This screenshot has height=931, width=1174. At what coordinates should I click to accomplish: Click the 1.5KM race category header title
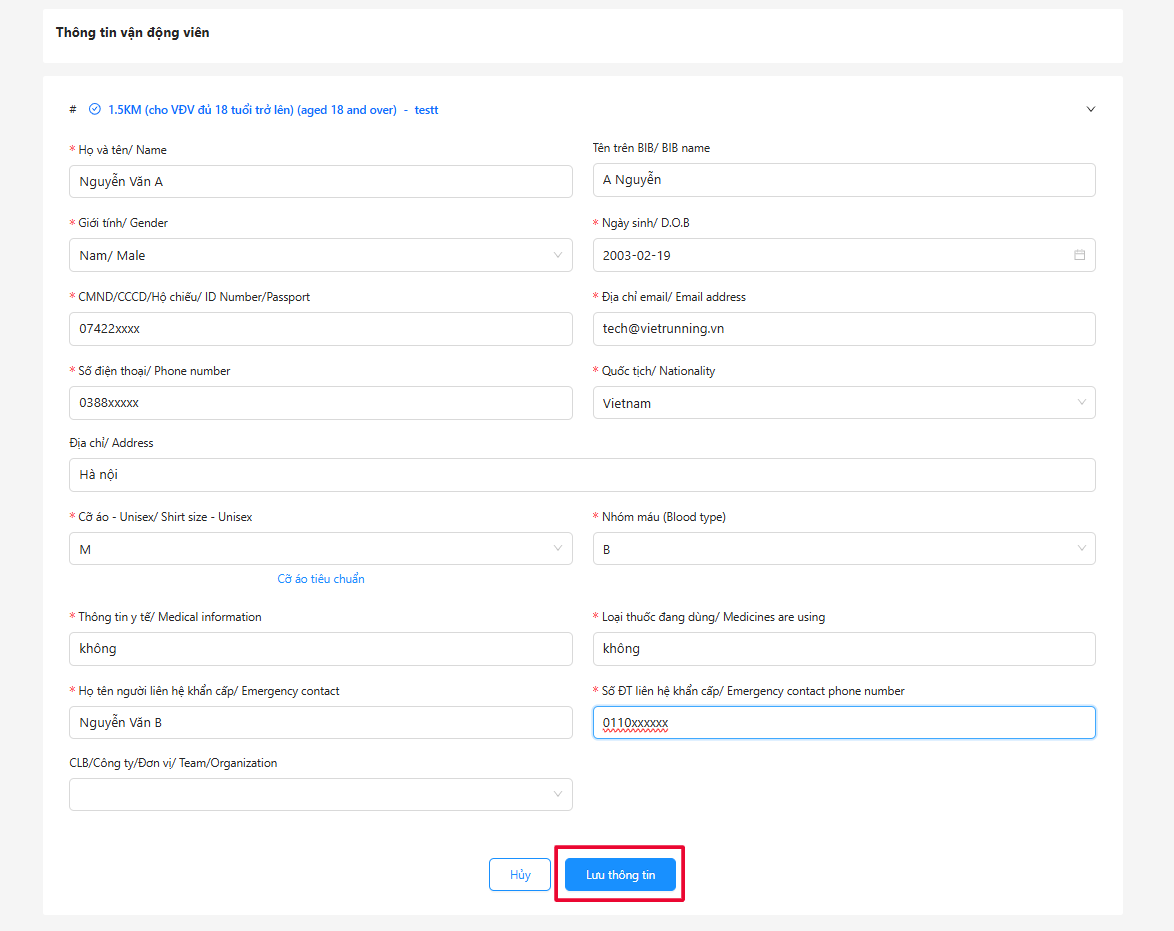coord(252,110)
